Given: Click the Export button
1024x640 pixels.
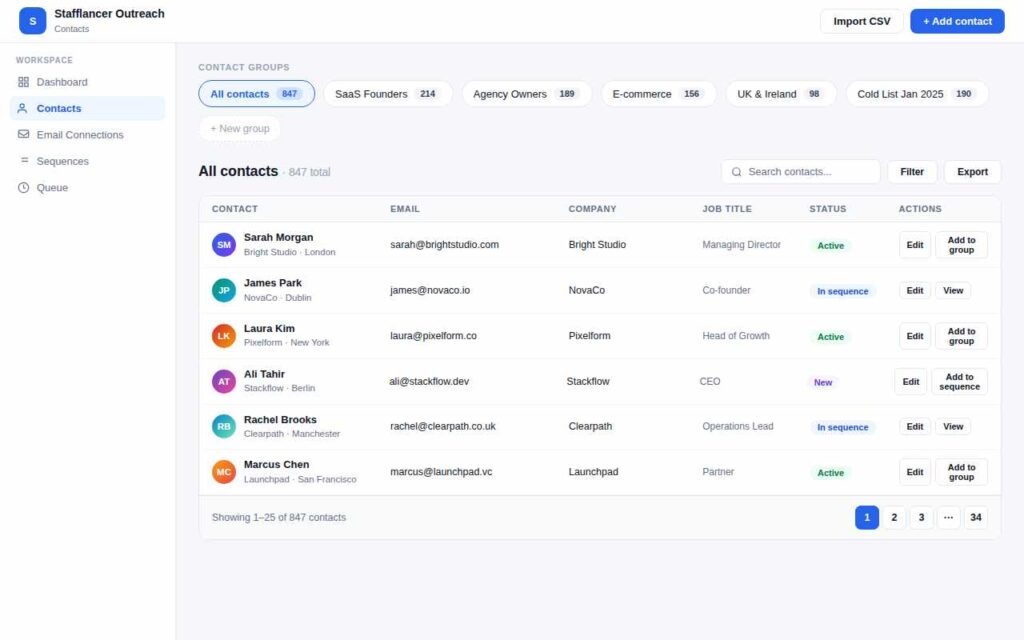Looking at the screenshot, I should point(972,172).
